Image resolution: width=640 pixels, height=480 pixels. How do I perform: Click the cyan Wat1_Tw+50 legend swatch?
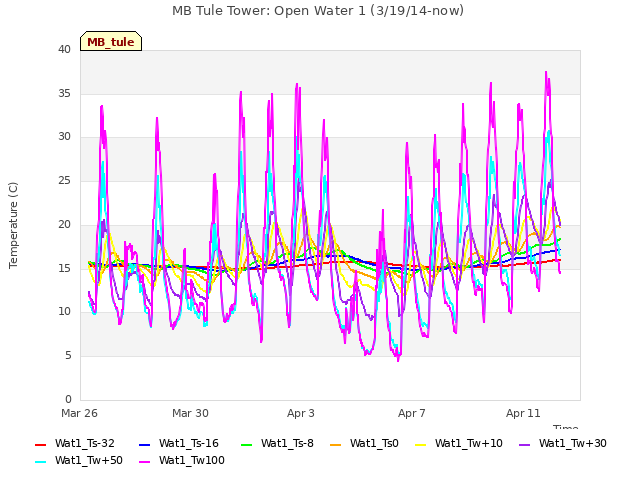(x=41, y=462)
